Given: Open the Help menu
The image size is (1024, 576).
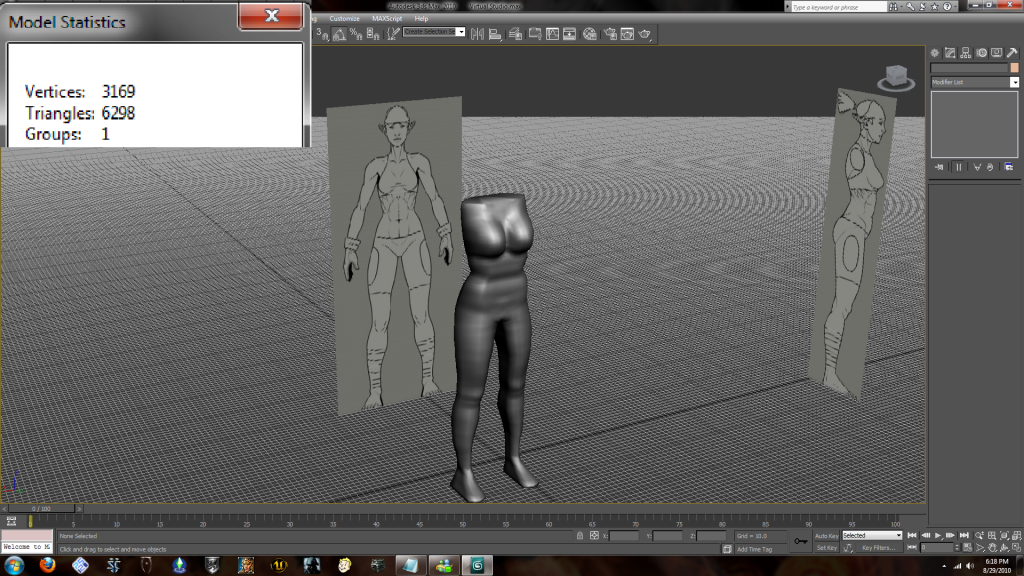Looking at the screenshot, I should [421, 19].
